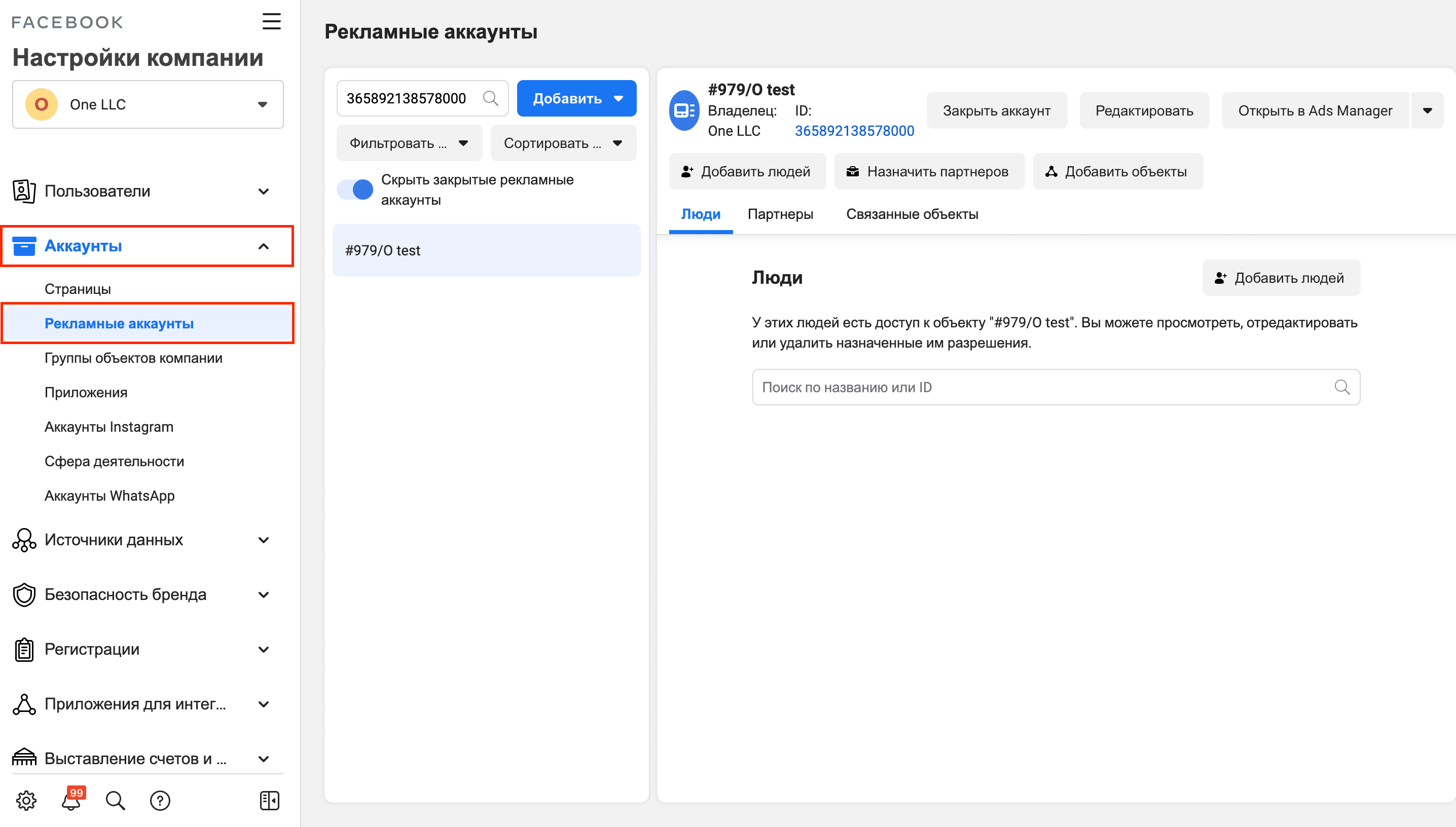Open the Сортировать dropdown

pos(563,143)
